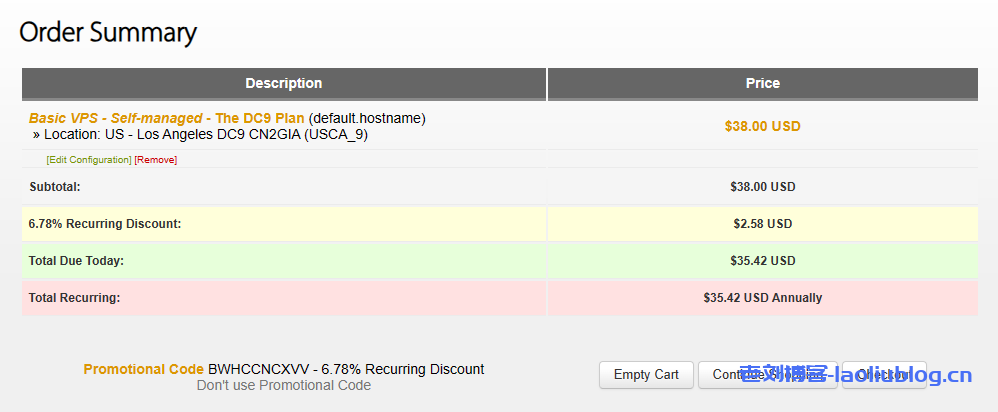Click the orange $38.00 USD plan price
Screen dimensions: 998x412
762,126
